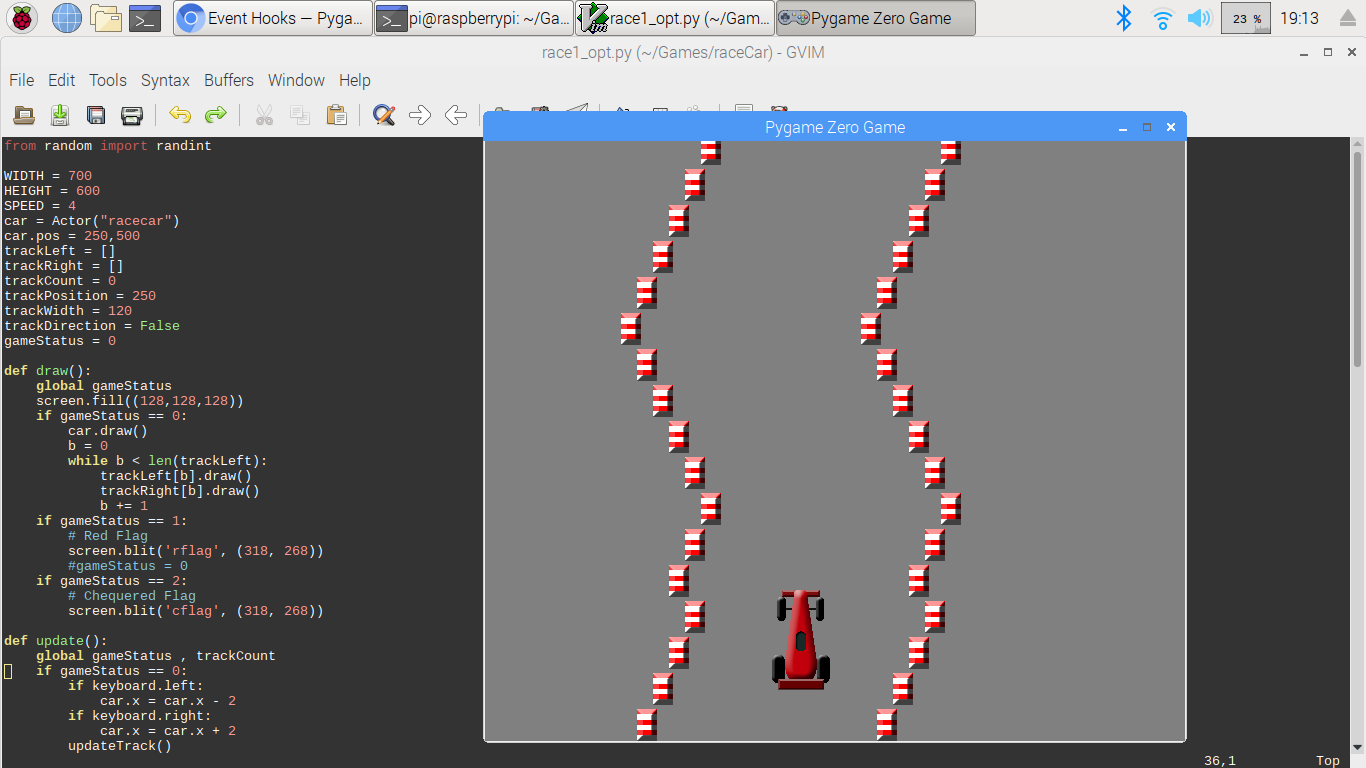The height and width of the screenshot is (768, 1366).
Task: Redo an edit using the green toolbar arrow
Action: click(x=216, y=115)
